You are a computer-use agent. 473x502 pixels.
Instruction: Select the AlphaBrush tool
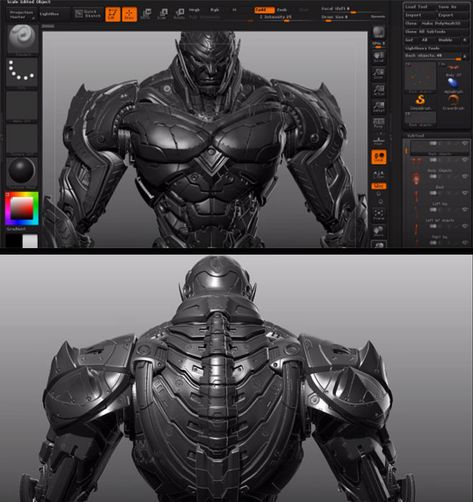[453, 85]
